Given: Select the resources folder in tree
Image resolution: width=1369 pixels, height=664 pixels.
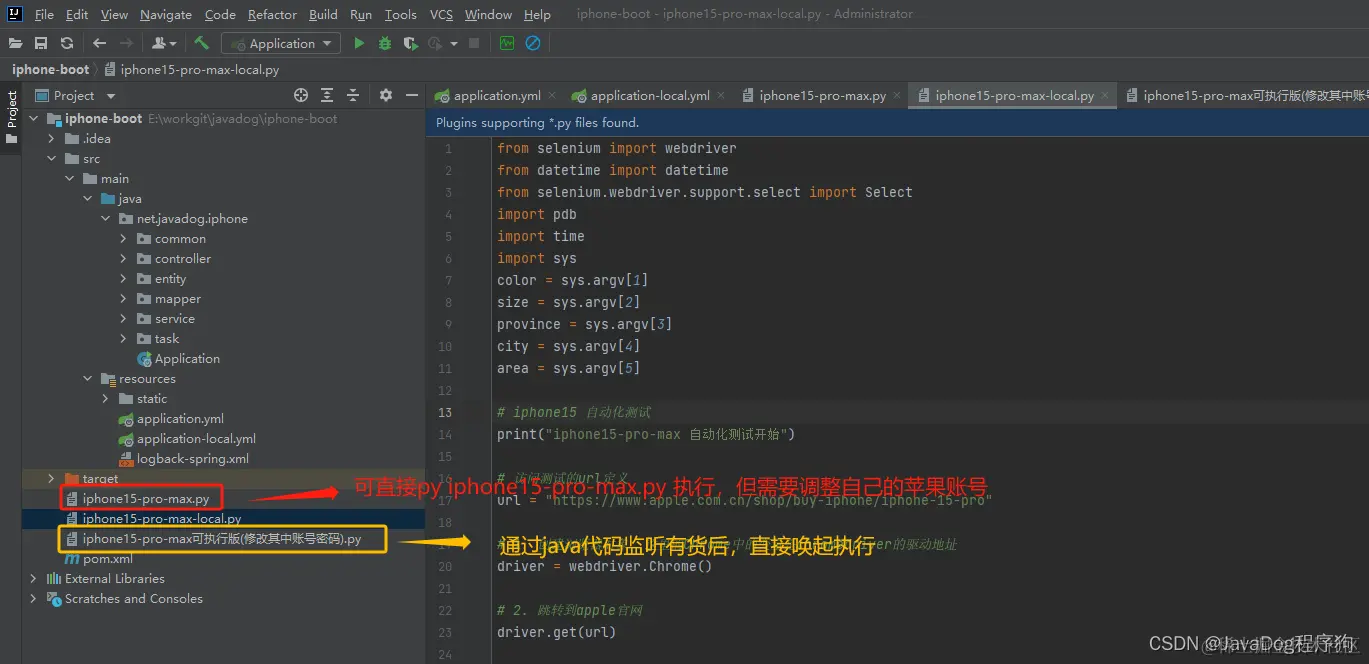Looking at the screenshot, I should [x=147, y=379].
